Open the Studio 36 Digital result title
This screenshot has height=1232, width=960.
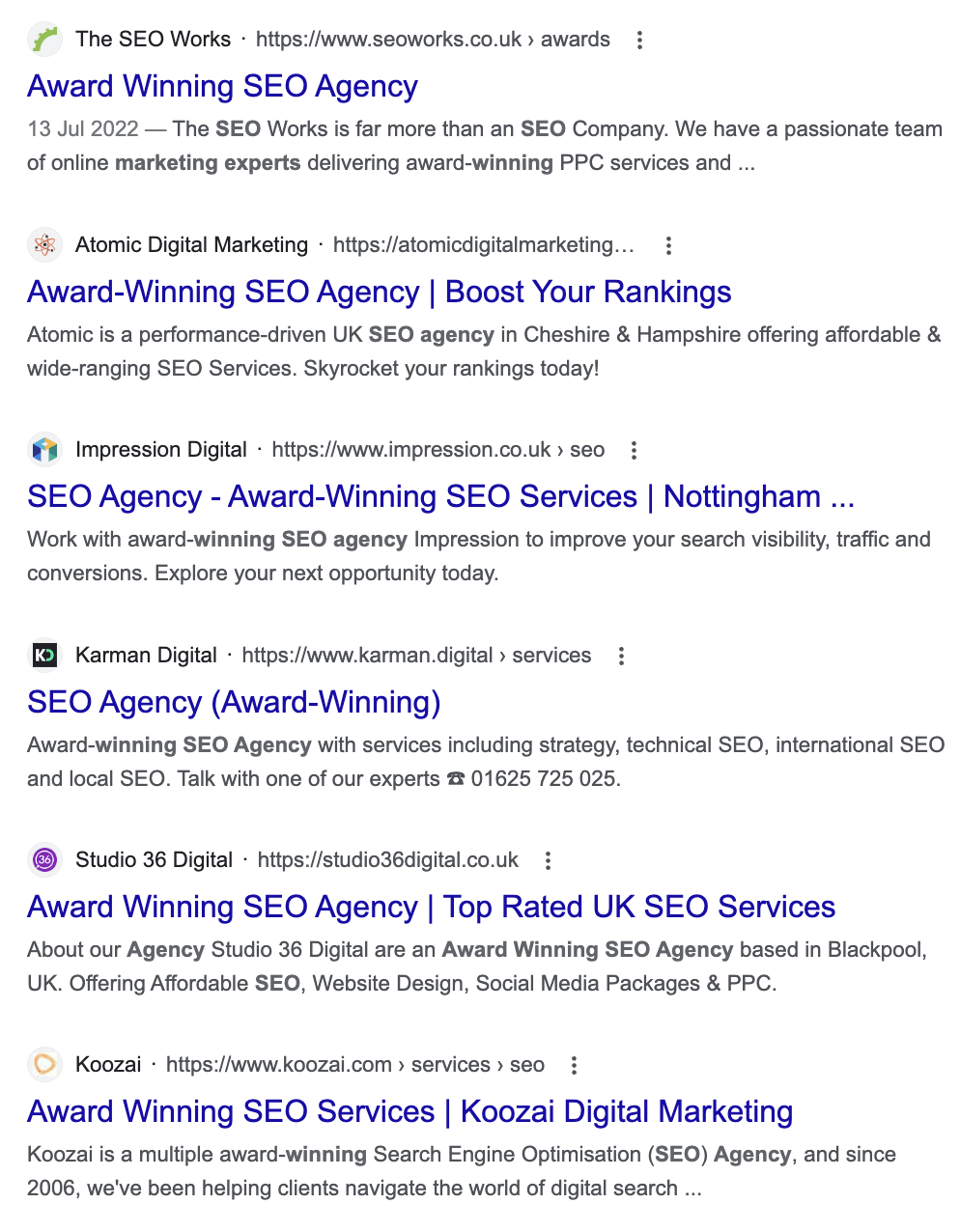coord(431,908)
